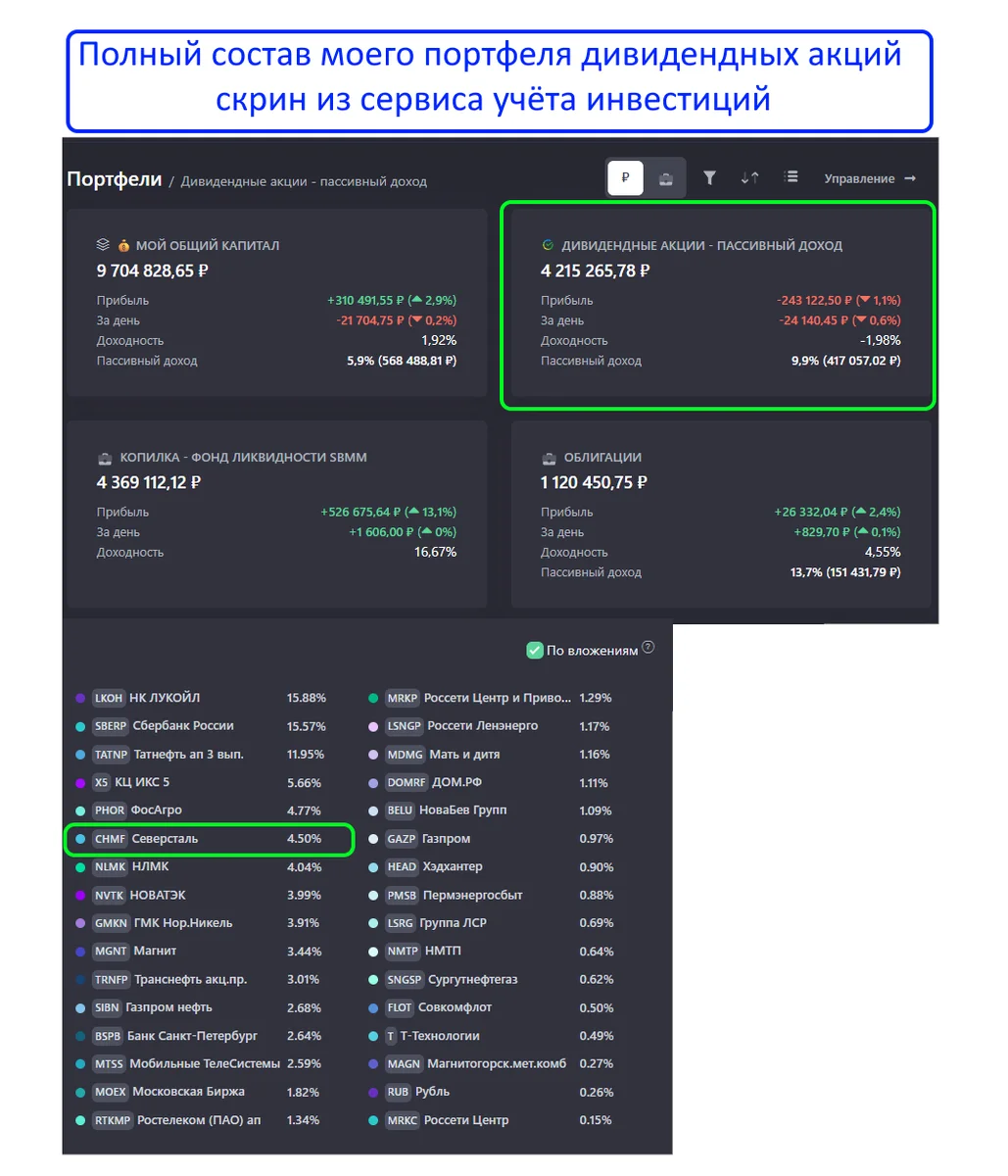
Task: Click SNGSP Сургутнефтегаз row
Action: pos(492,979)
